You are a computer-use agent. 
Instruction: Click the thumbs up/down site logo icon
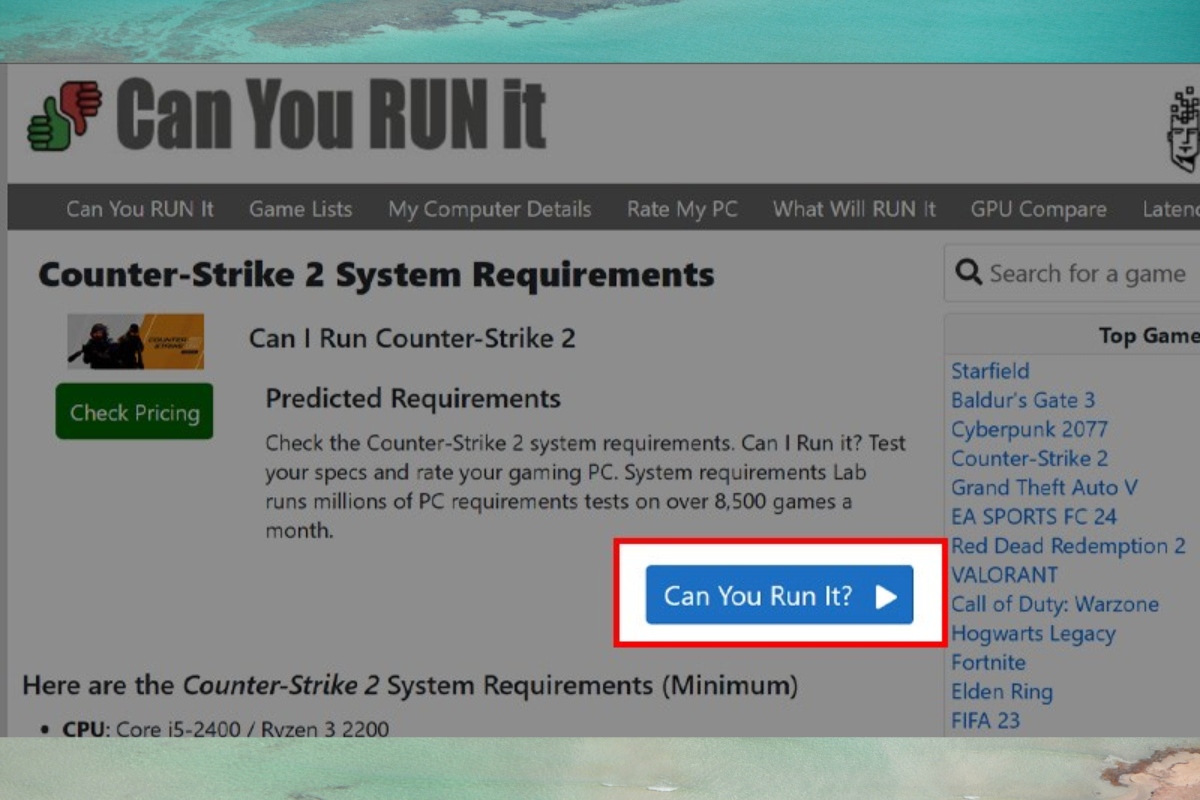(65, 115)
